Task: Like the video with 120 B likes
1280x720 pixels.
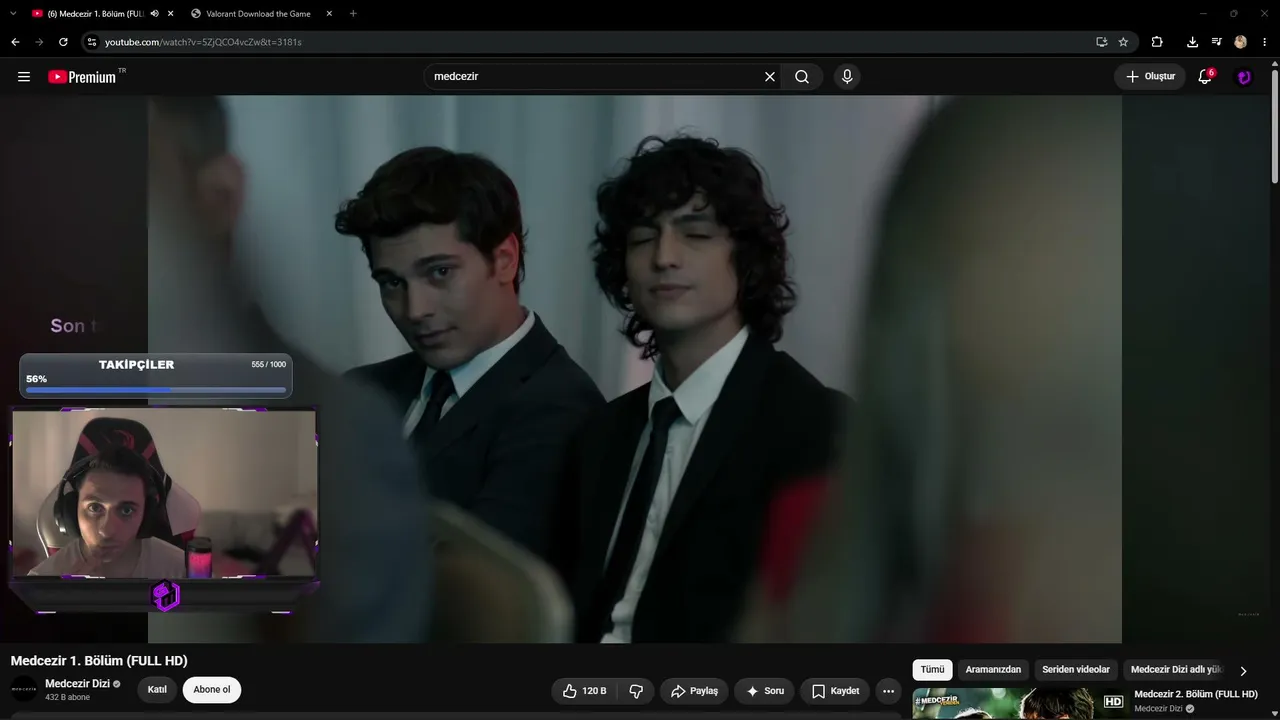Action: 584,691
